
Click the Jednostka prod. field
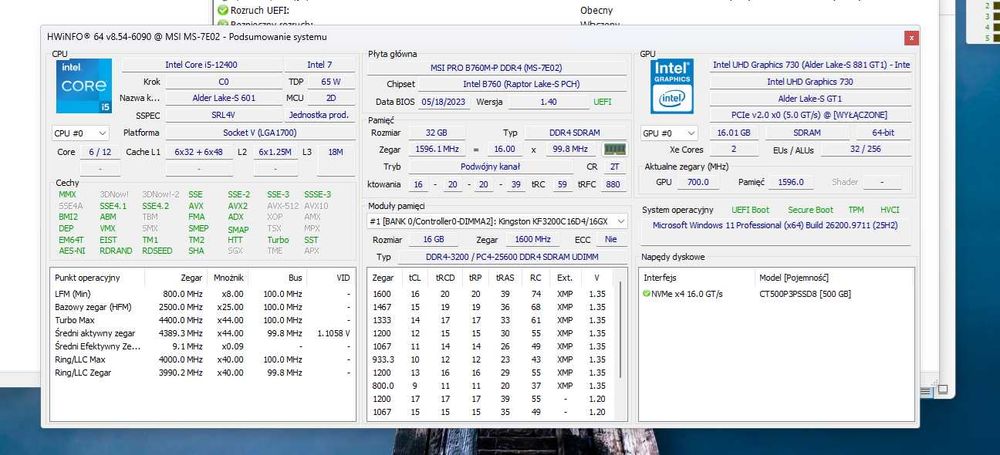pos(319,116)
